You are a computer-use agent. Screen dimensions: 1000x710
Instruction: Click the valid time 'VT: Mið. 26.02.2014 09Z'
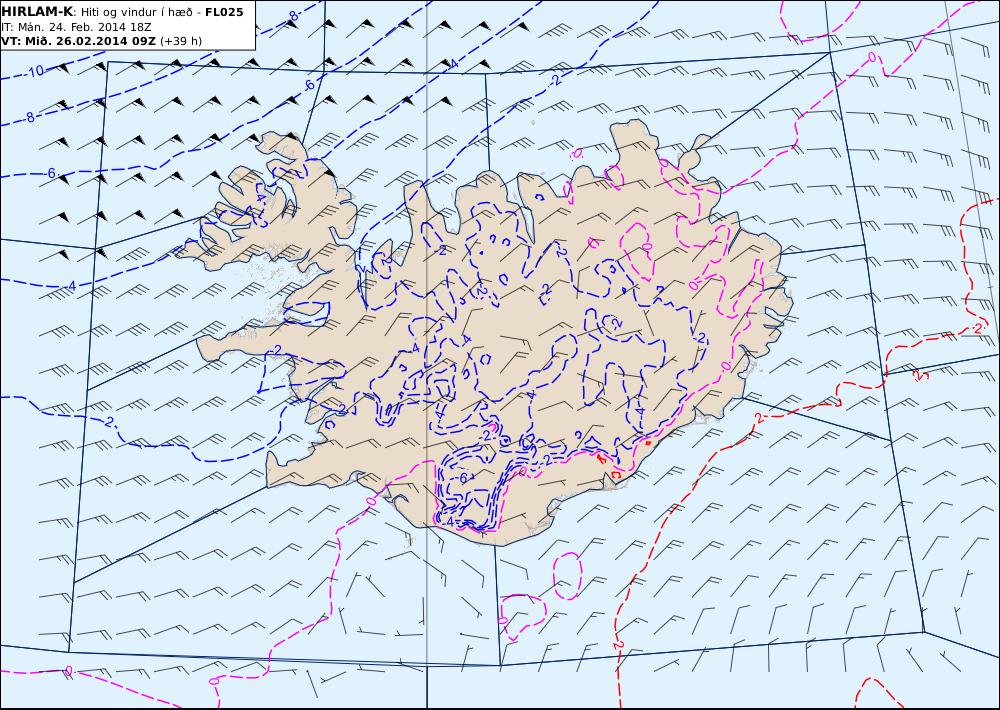78,41
